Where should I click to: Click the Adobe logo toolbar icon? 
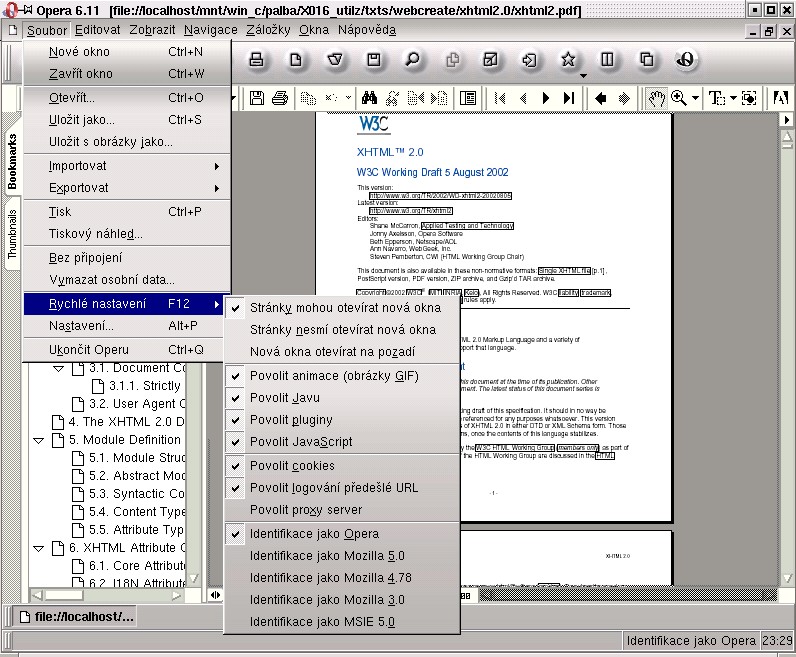pos(781,97)
